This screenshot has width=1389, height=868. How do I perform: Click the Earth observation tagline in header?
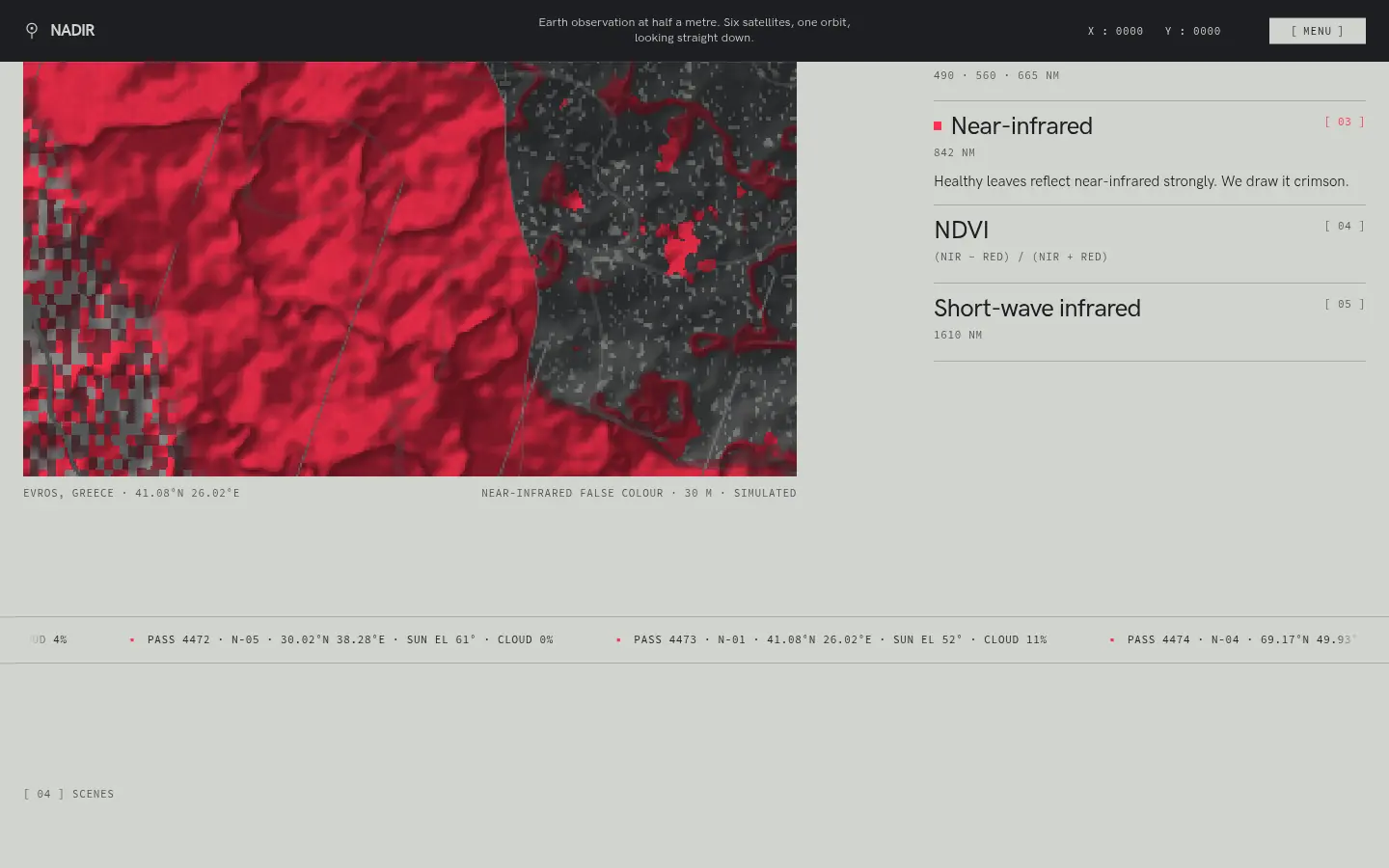(694, 30)
